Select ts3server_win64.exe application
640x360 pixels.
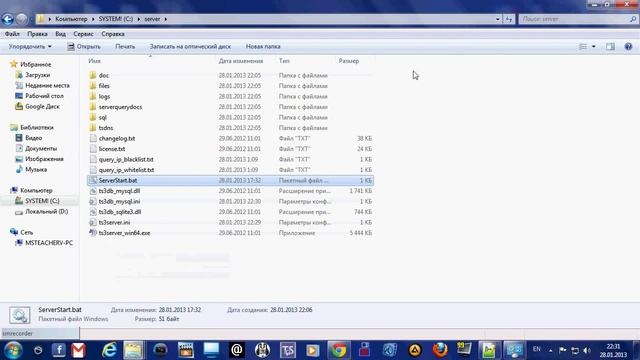(124, 233)
